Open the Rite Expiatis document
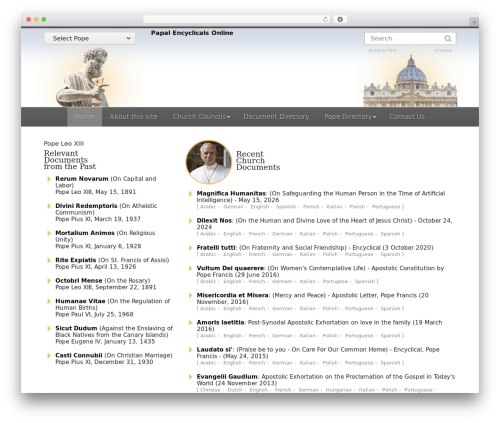This screenshot has height=423, width=500. (76, 260)
